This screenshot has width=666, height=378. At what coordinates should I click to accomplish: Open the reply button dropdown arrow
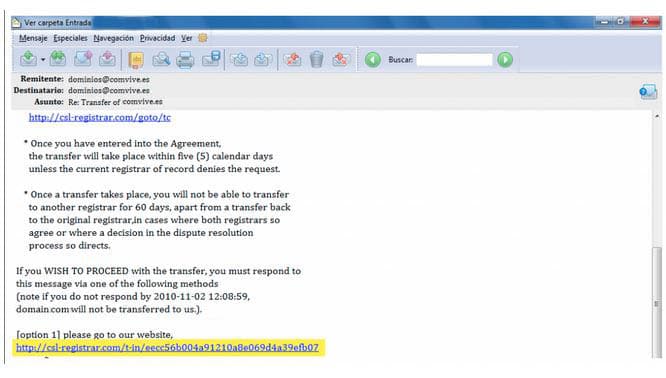tap(43, 60)
